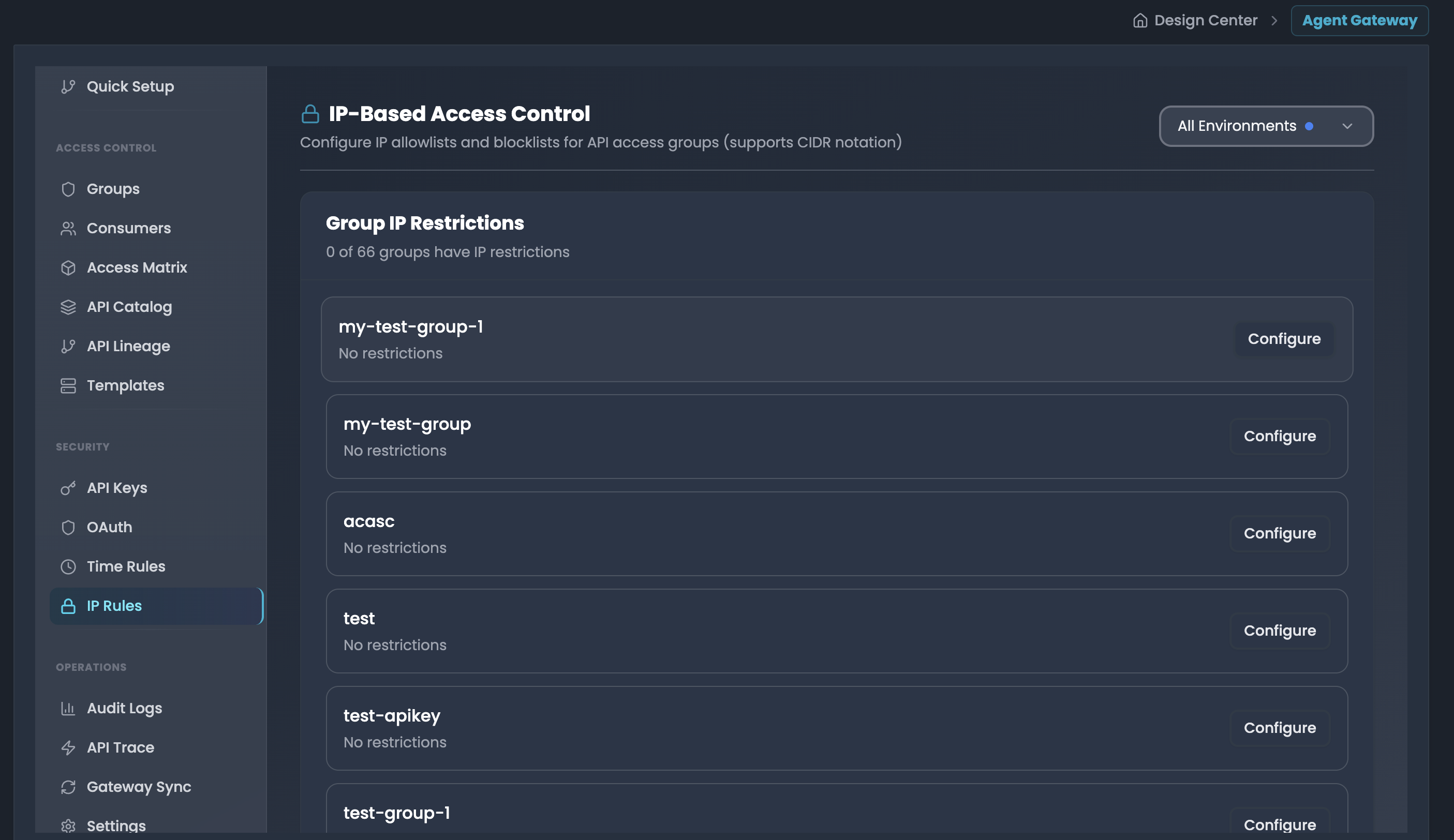Click the Agent Gateway breadcrumb button
1454x840 pixels.
(1359, 21)
